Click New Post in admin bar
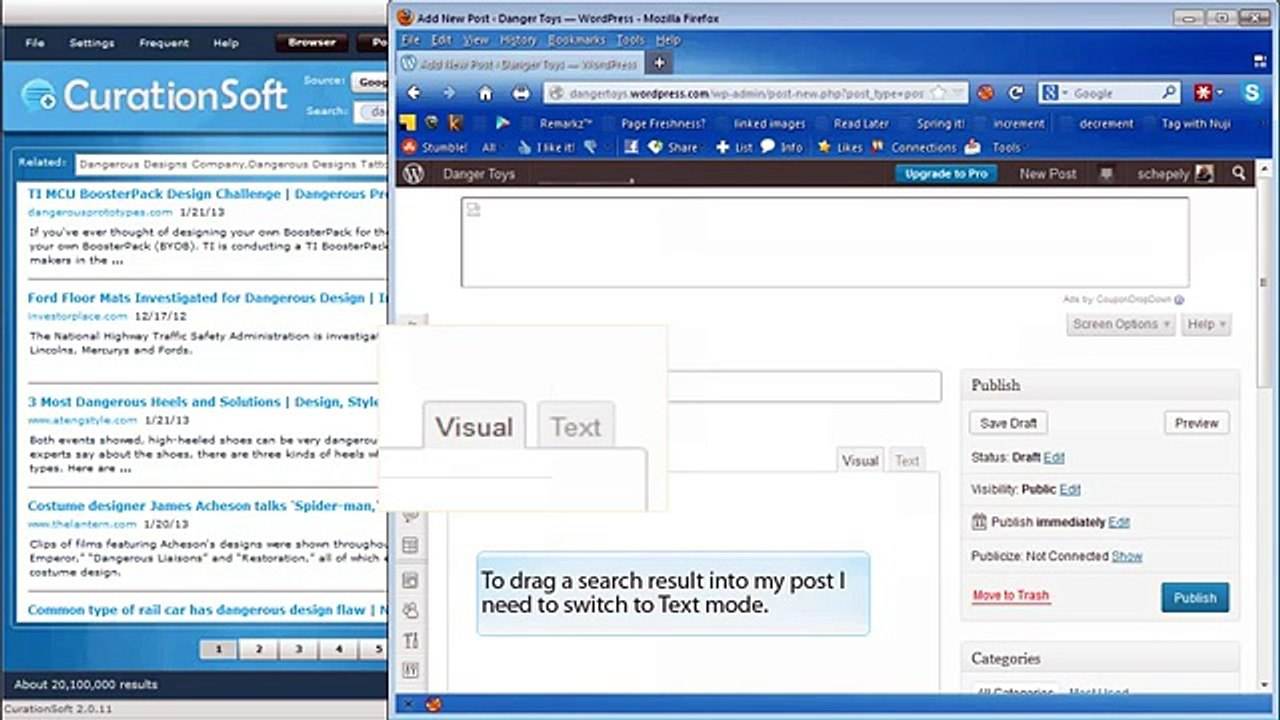This screenshot has height=720, width=1280. pos(1048,174)
